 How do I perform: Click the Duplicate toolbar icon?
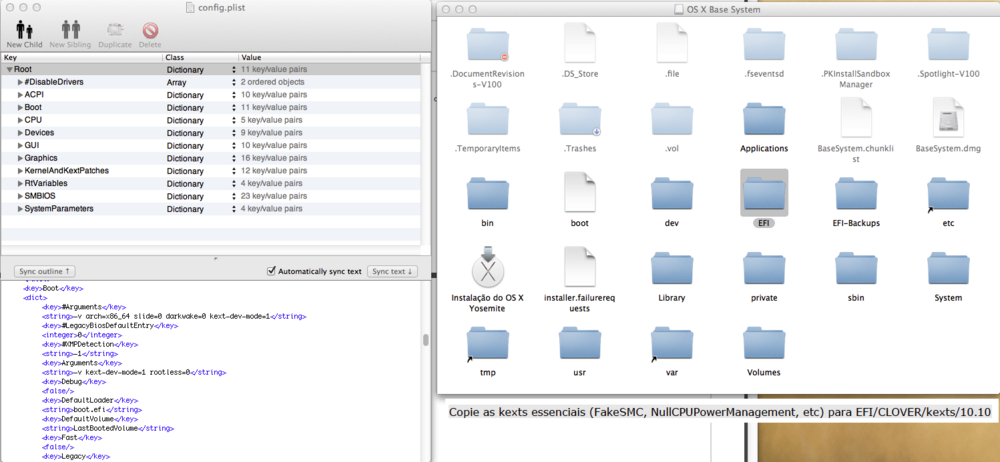pyautogui.click(x=115, y=30)
